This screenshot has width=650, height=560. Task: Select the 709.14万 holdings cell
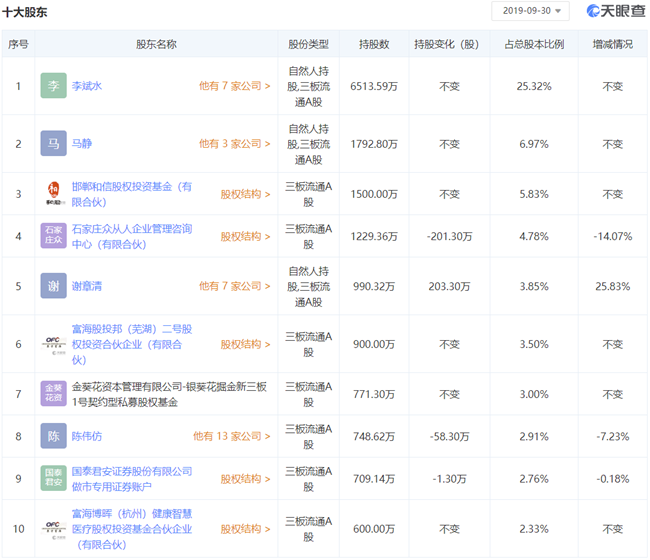pyautogui.click(x=374, y=479)
